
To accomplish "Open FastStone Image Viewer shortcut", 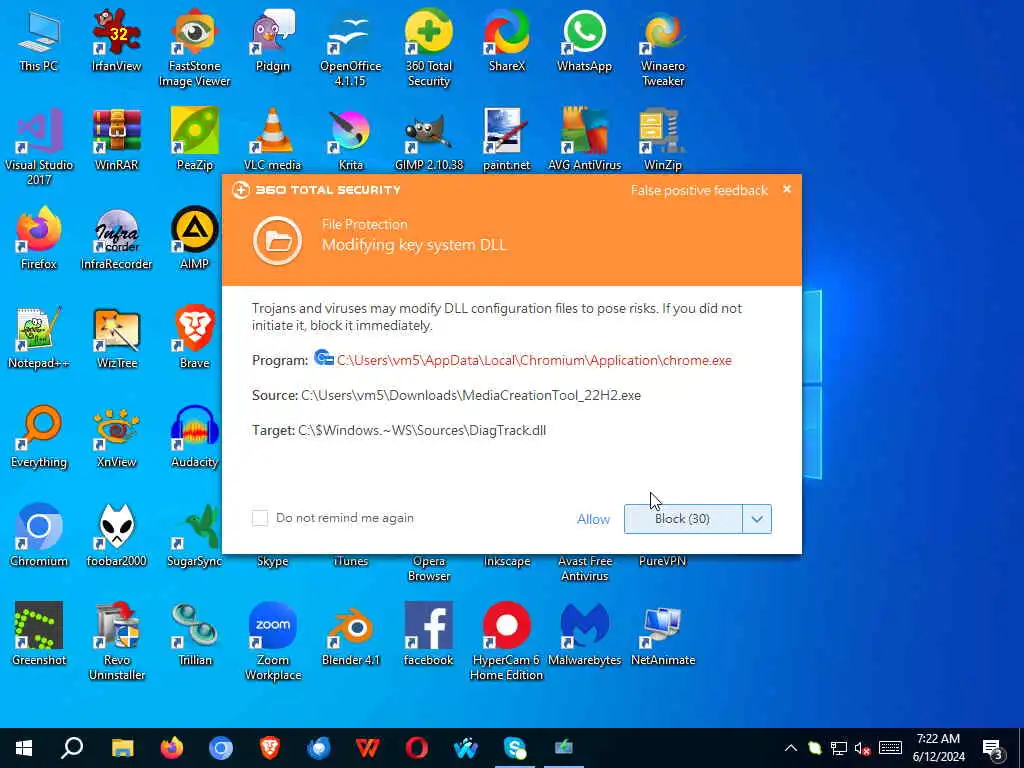I will click(x=195, y=48).
